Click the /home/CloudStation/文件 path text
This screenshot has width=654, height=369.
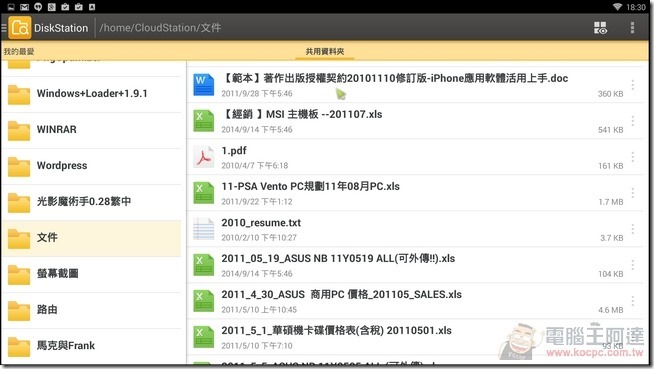pos(160,28)
